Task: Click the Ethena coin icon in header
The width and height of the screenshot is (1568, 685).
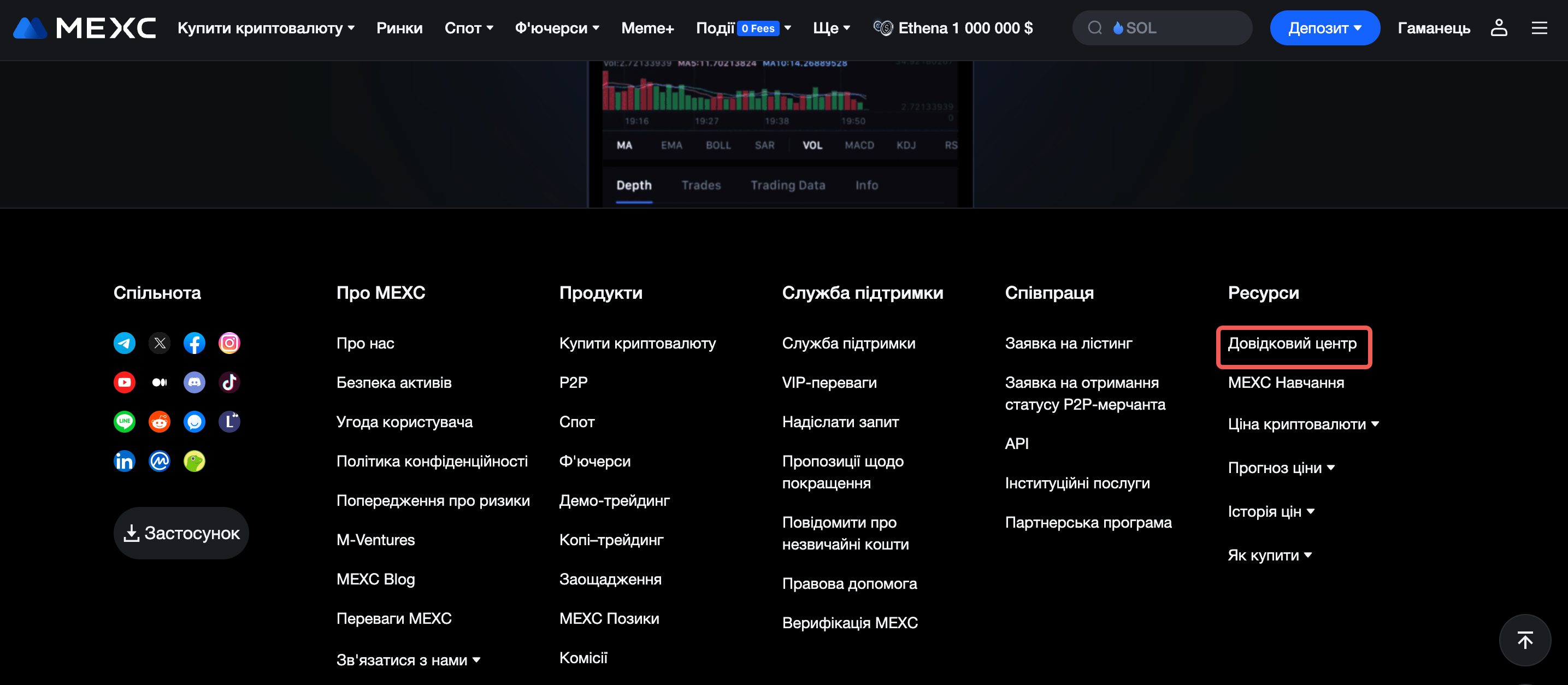Action: (882, 28)
